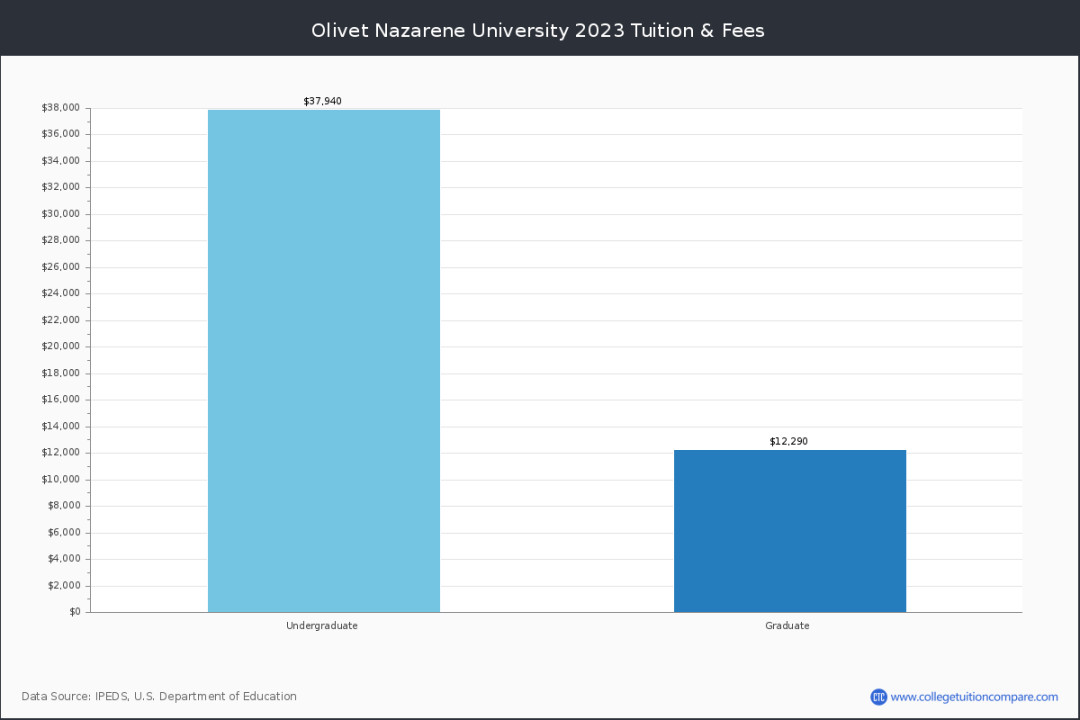
Task: Click the $12,290 data label
Action: coord(789,441)
